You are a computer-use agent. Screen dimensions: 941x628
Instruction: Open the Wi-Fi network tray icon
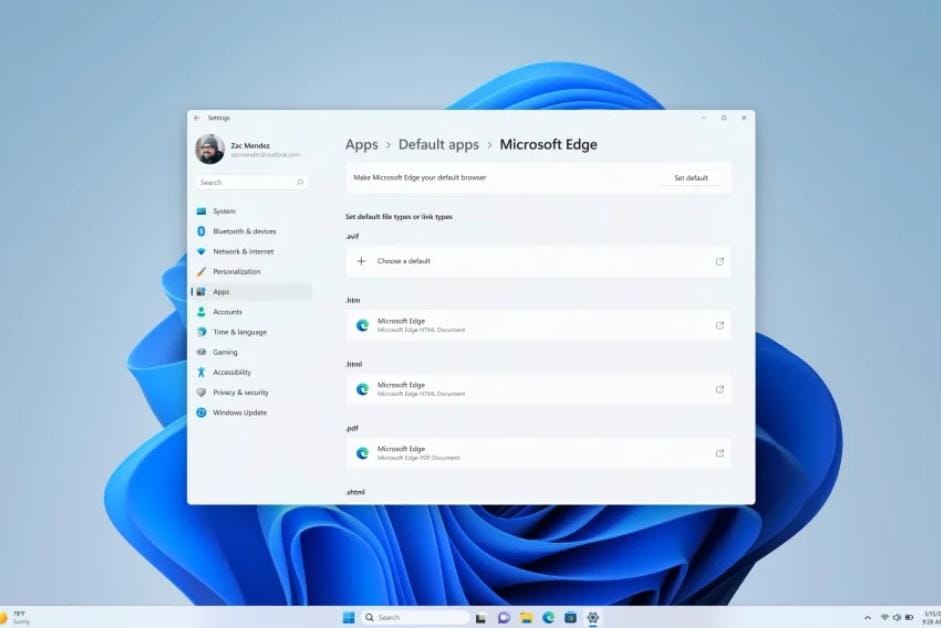885,617
